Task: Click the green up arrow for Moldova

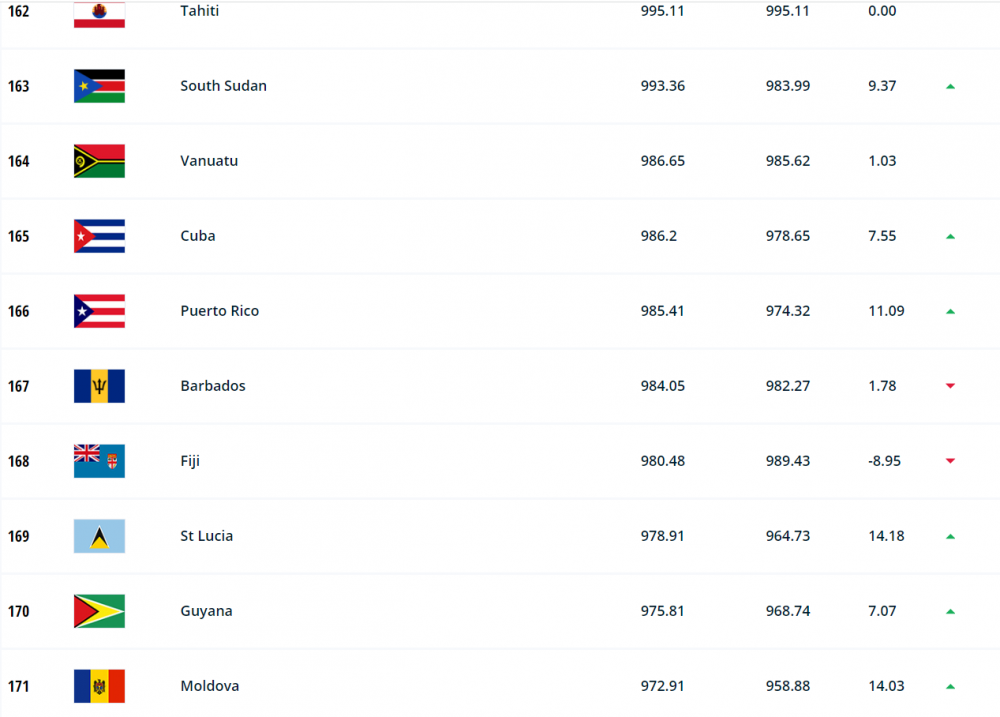Action: click(950, 687)
